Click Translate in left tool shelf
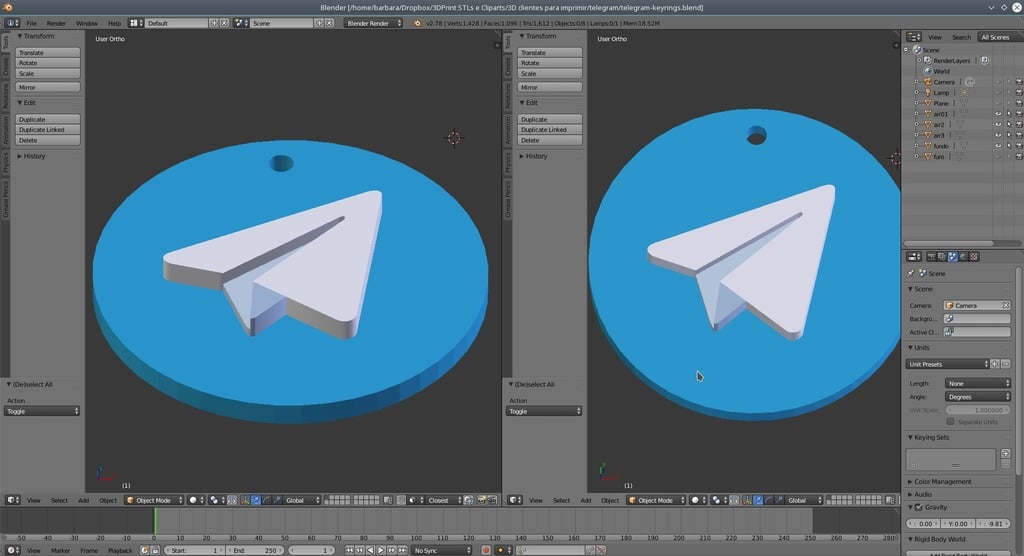Viewport: 1024px width, 556px height. (x=48, y=52)
